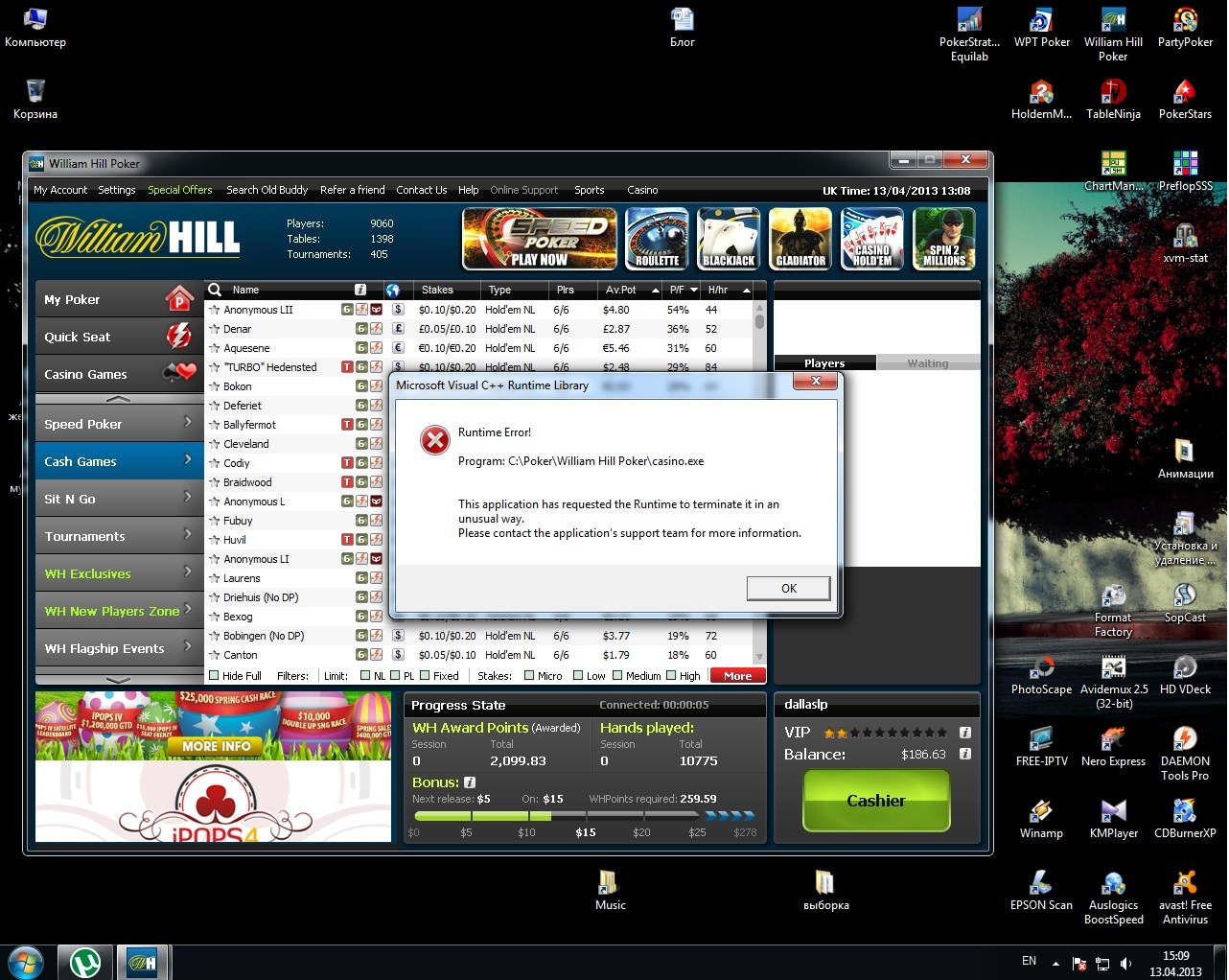Click the info column header icon
Image resolution: width=1229 pixels, height=980 pixels.
click(x=360, y=290)
